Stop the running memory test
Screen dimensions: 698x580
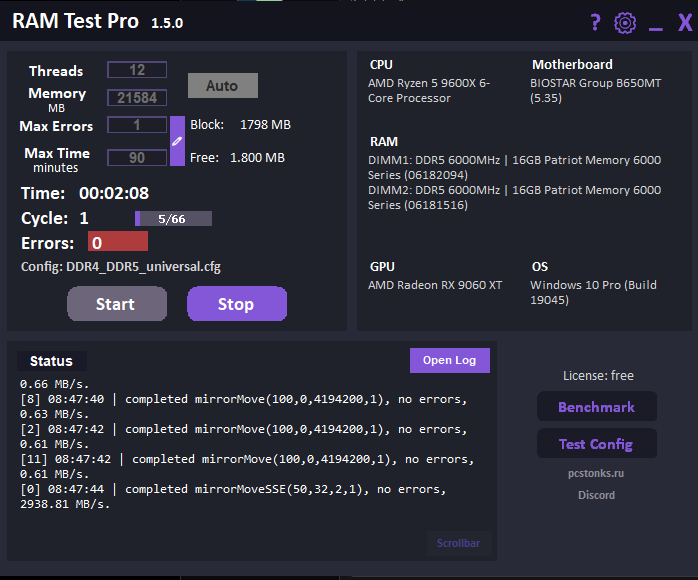(237, 304)
